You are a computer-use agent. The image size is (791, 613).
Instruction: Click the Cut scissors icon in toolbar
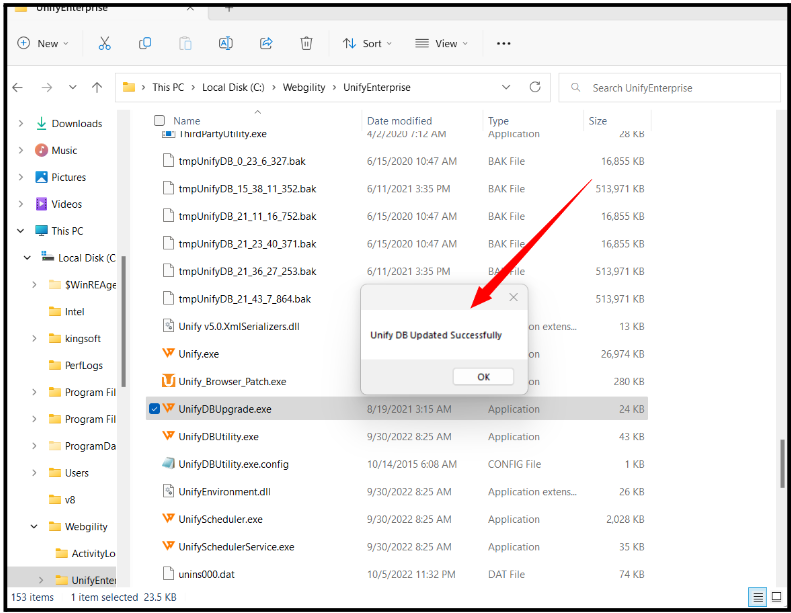(105, 43)
